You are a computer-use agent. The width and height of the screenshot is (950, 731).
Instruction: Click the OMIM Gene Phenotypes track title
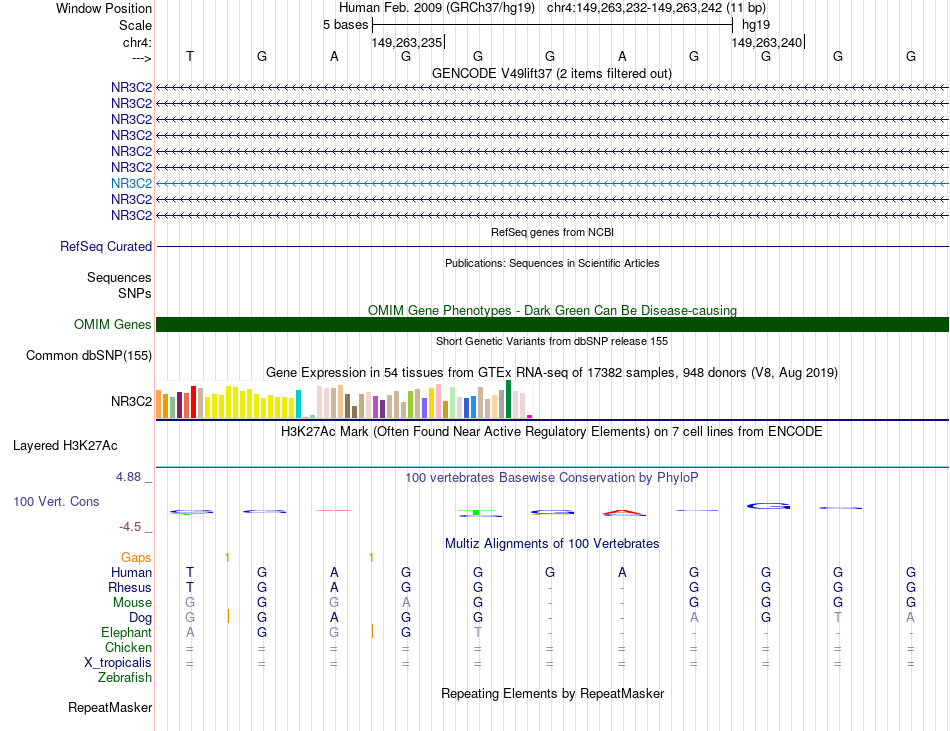(x=552, y=310)
